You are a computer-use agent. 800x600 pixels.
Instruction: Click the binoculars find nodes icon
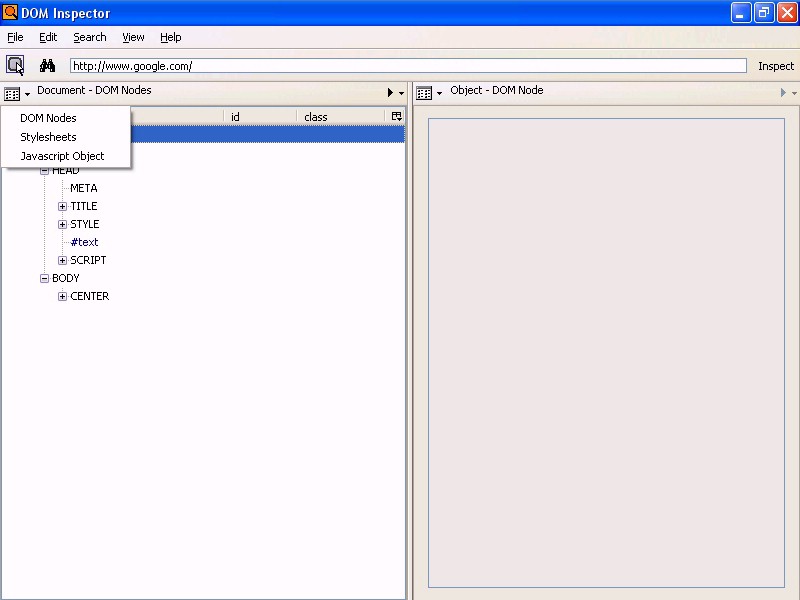click(47, 66)
